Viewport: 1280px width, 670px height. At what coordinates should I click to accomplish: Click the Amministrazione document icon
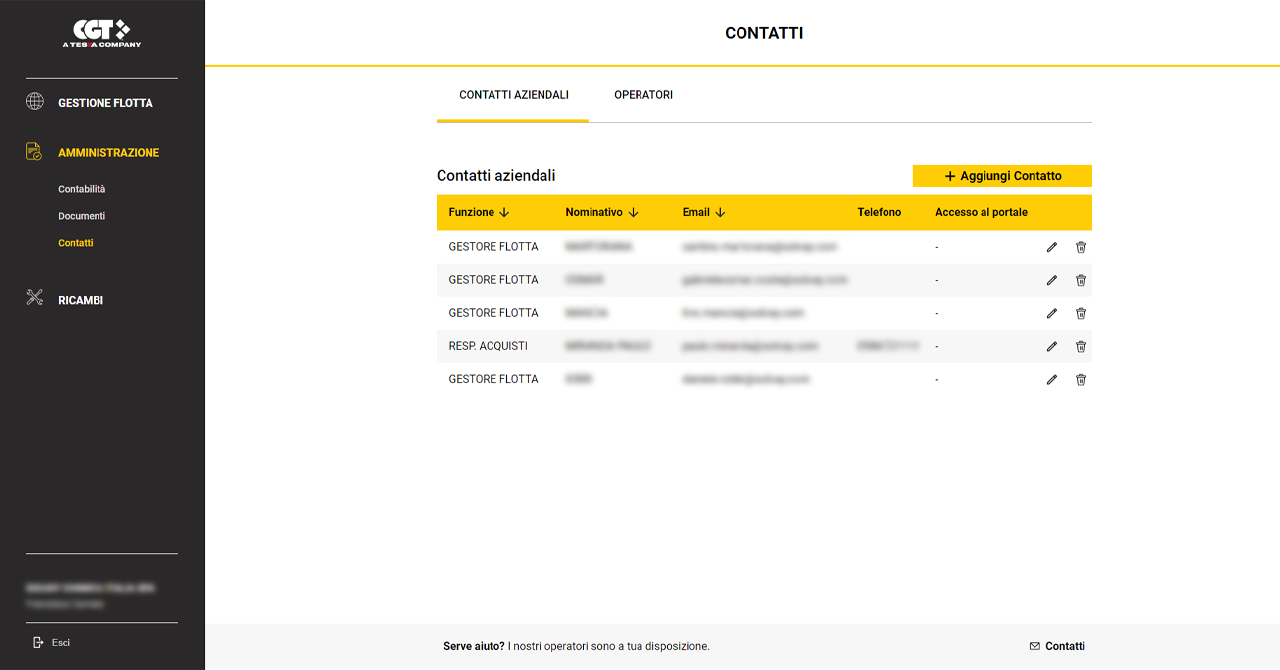point(35,152)
